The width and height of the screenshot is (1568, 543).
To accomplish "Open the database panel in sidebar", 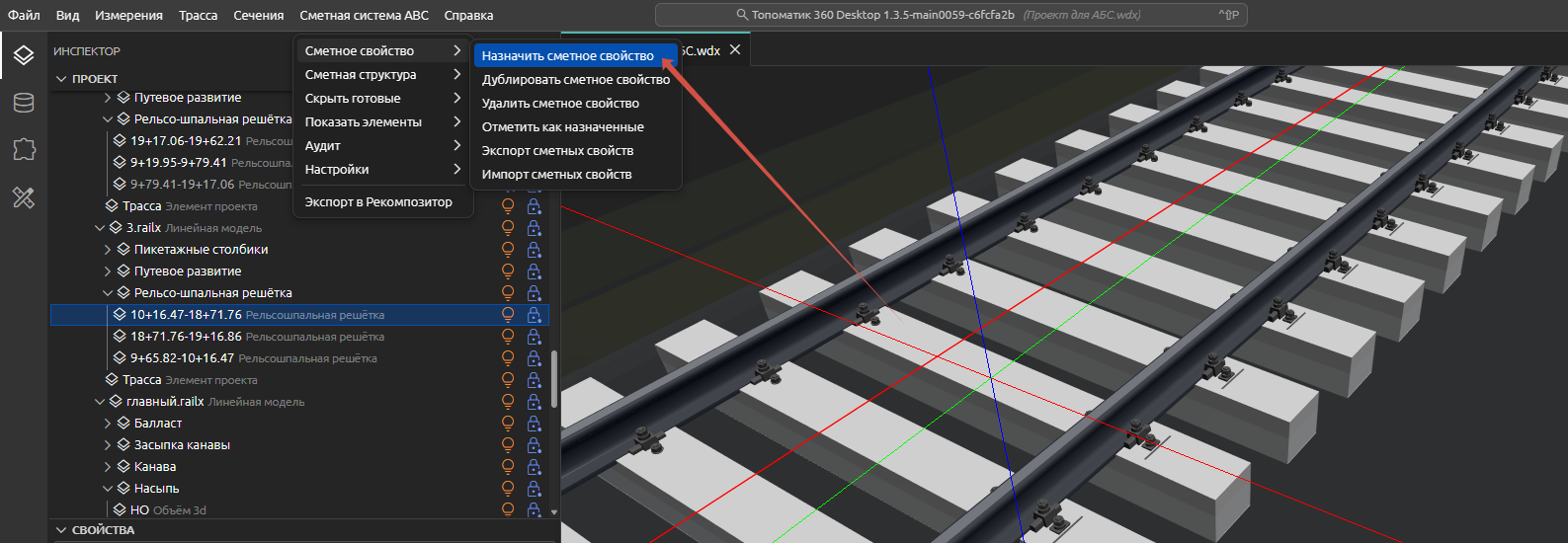I will pos(24,102).
